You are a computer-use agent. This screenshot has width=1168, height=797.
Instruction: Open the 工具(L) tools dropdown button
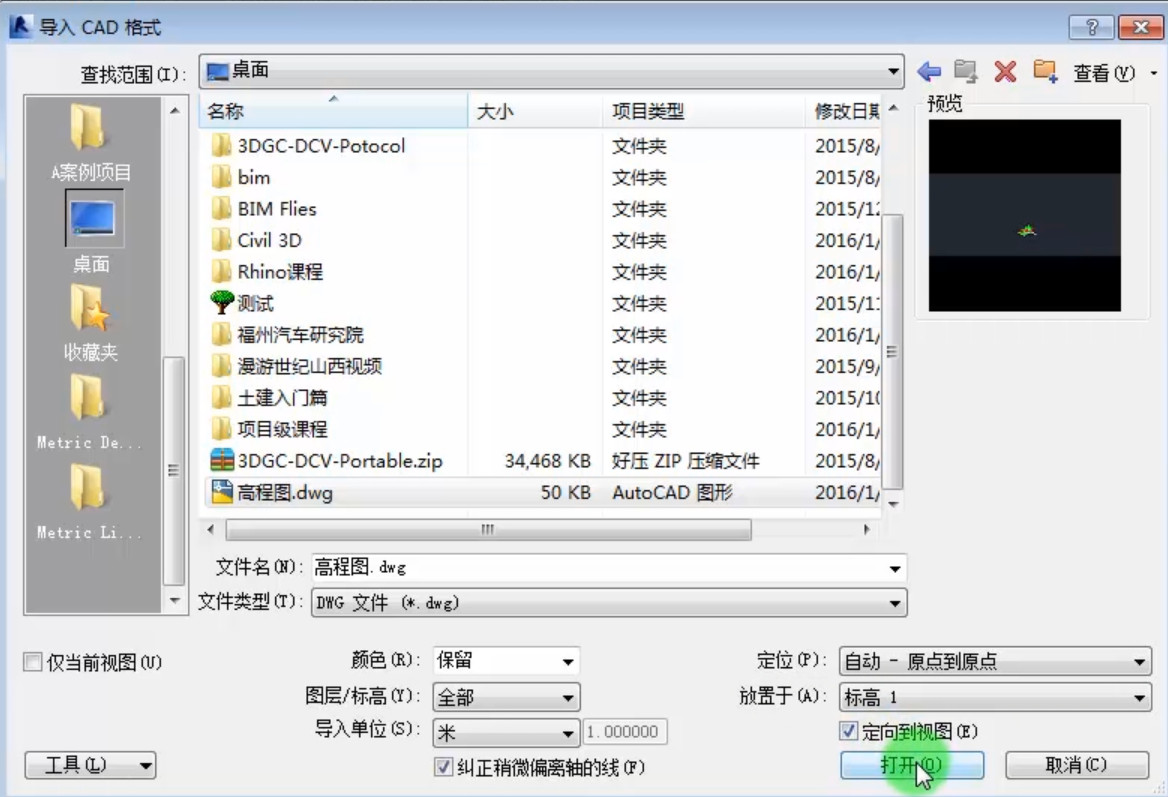click(x=90, y=765)
